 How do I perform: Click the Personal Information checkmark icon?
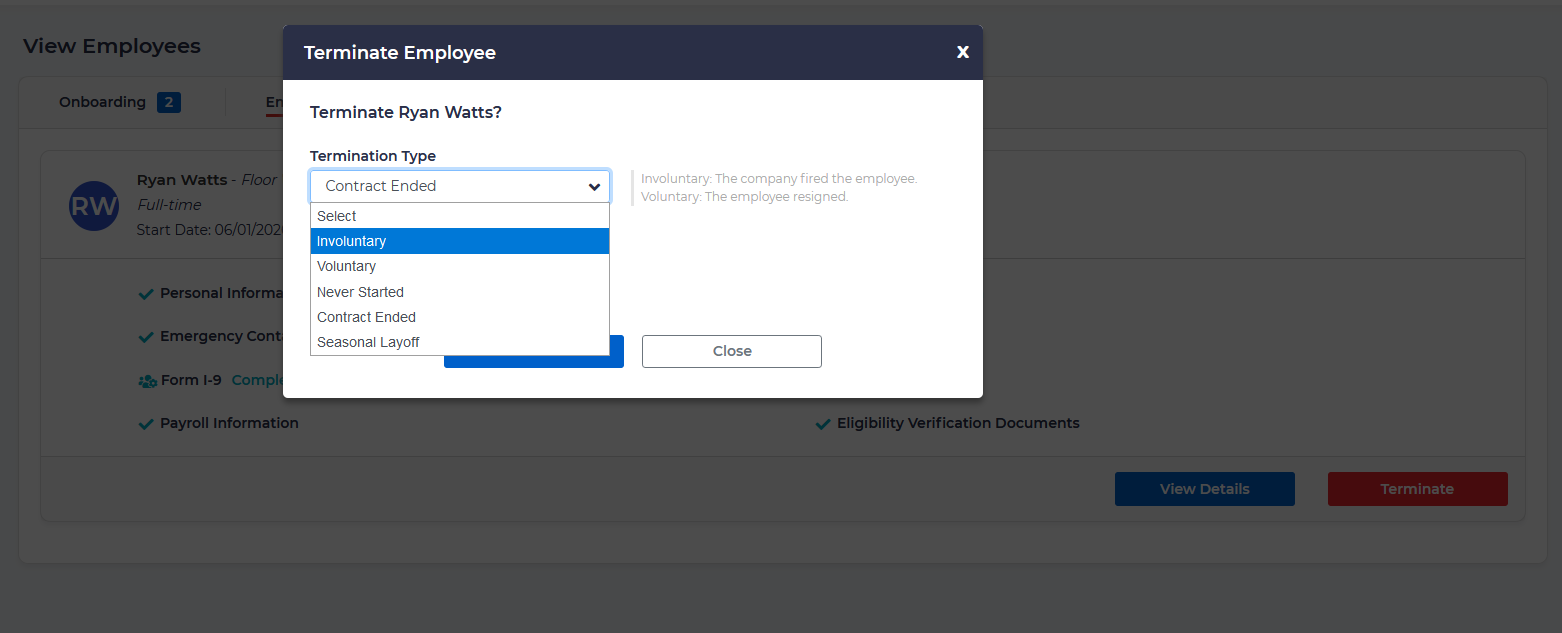click(x=146, y=294)
